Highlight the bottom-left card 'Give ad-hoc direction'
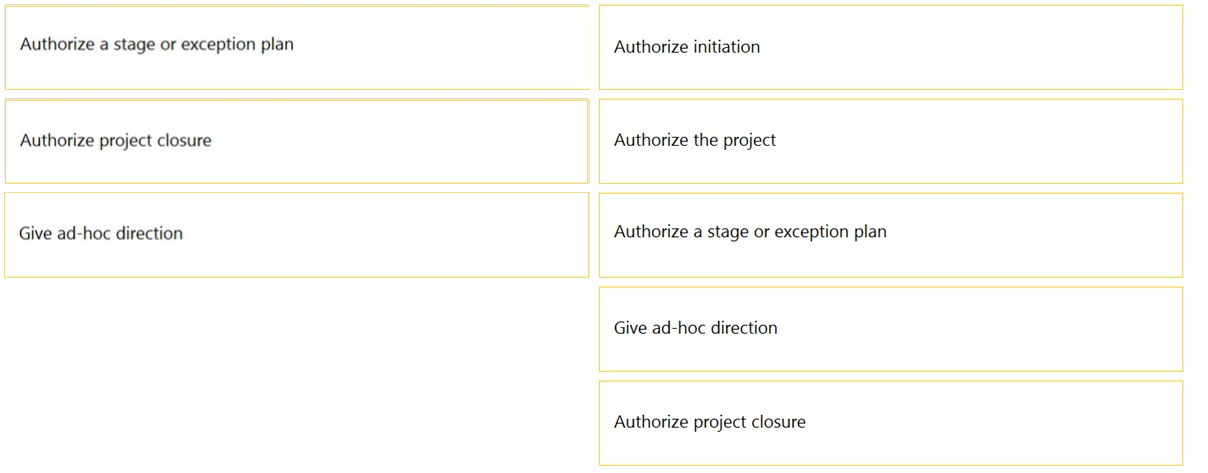Image resolution: width=1208 pixels, height=473 pixels. tap(297, 235)
